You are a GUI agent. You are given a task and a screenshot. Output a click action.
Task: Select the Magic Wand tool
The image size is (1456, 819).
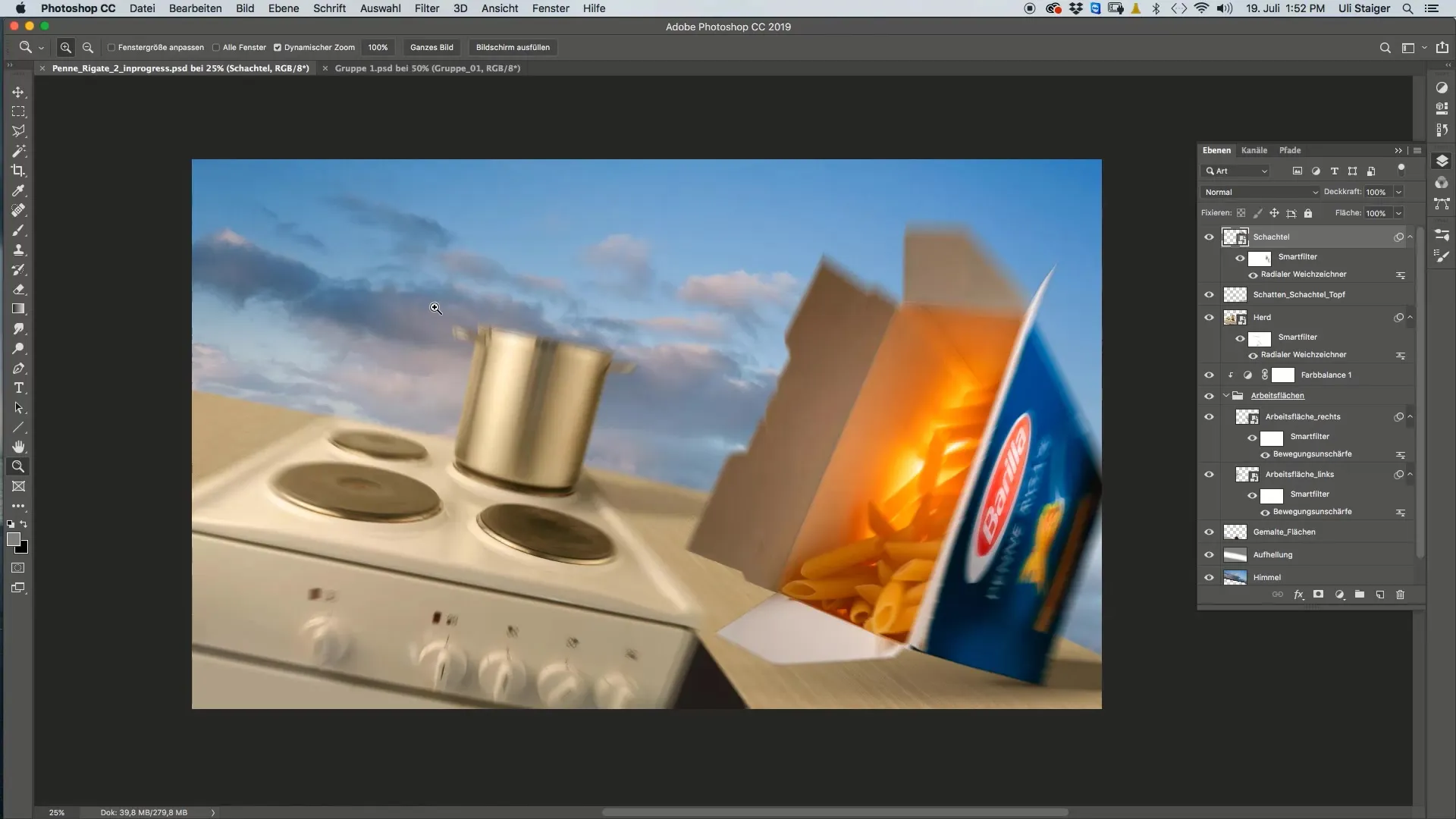point(18,151)
